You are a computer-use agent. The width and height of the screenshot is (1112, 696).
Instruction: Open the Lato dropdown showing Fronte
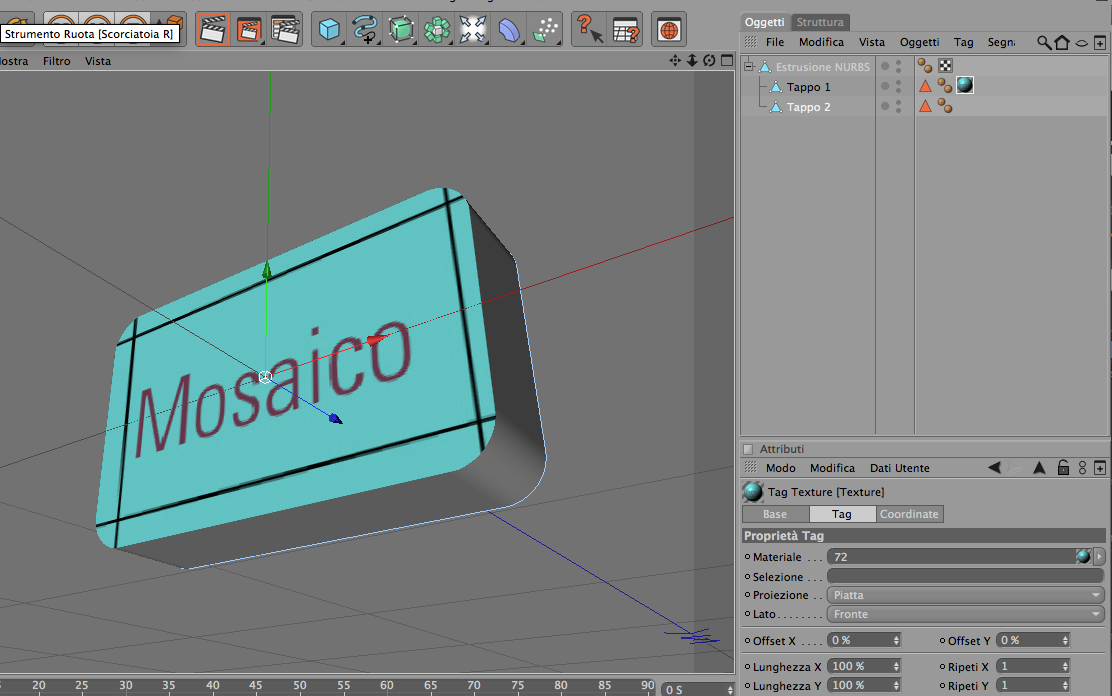point(966,614)
